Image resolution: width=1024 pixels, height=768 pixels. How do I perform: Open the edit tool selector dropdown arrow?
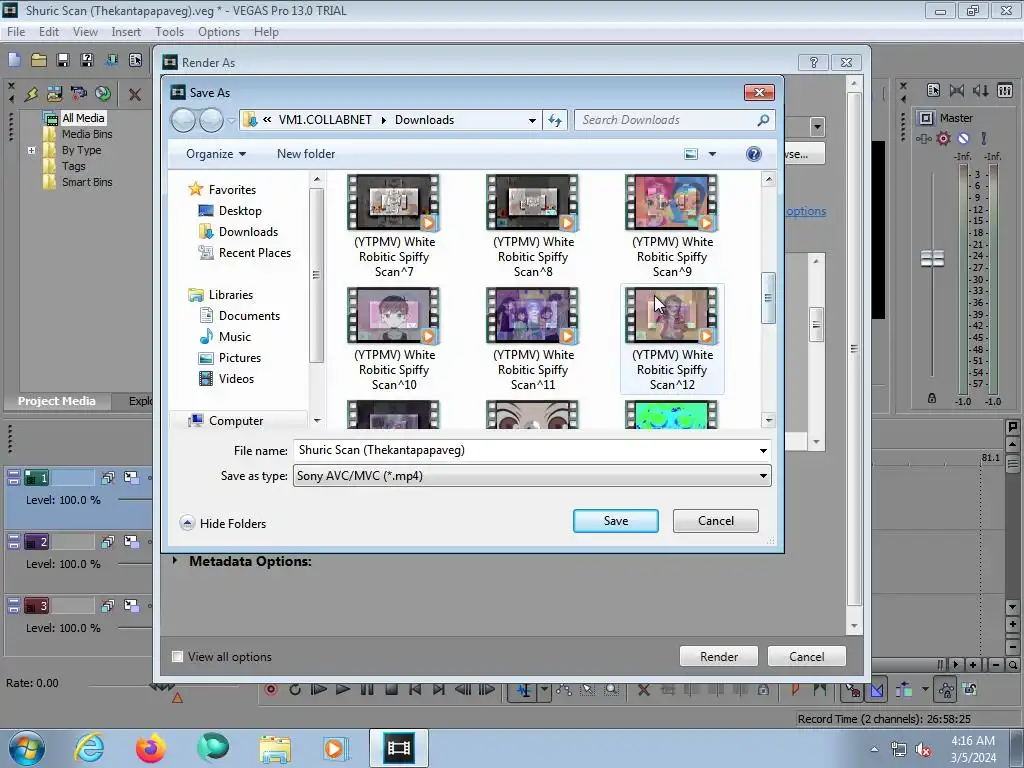pyautogui.click(x=544, y=690)
